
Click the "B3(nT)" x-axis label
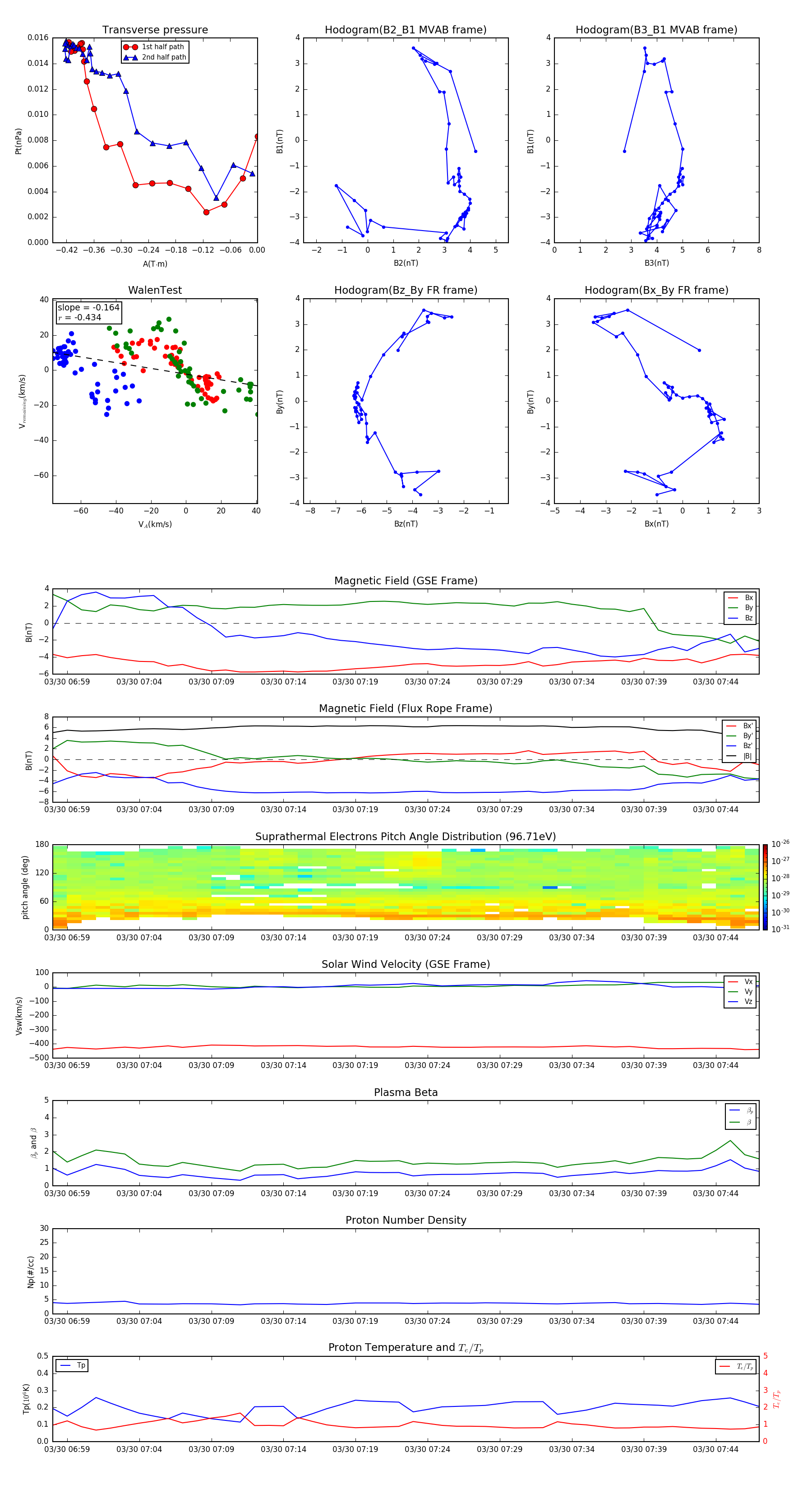[x=656, y=263]
